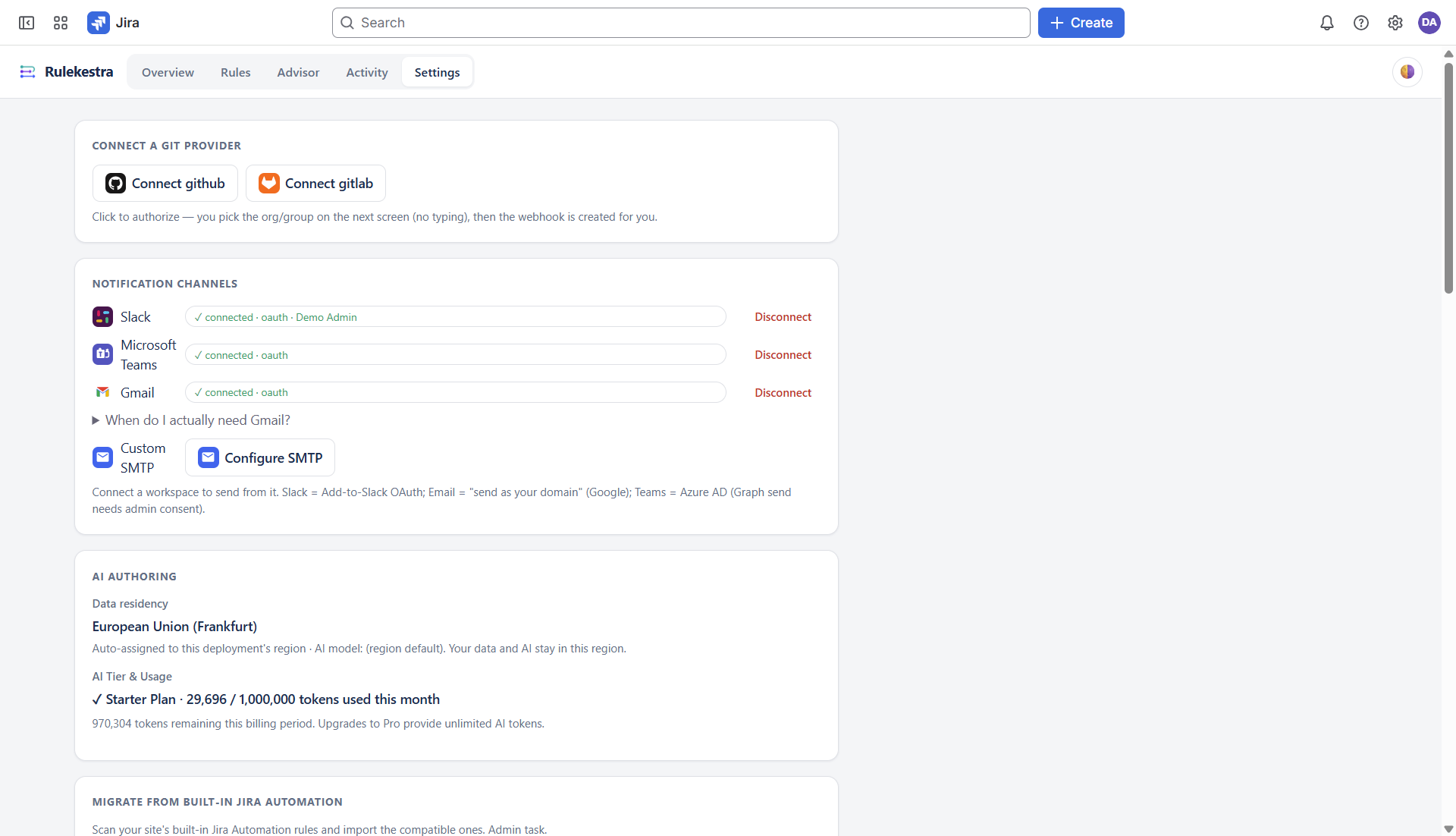Click the Jira logo icon
The width and height of the screenshot is (1456, 836).
pyautogui.click(x=98, y=23)
